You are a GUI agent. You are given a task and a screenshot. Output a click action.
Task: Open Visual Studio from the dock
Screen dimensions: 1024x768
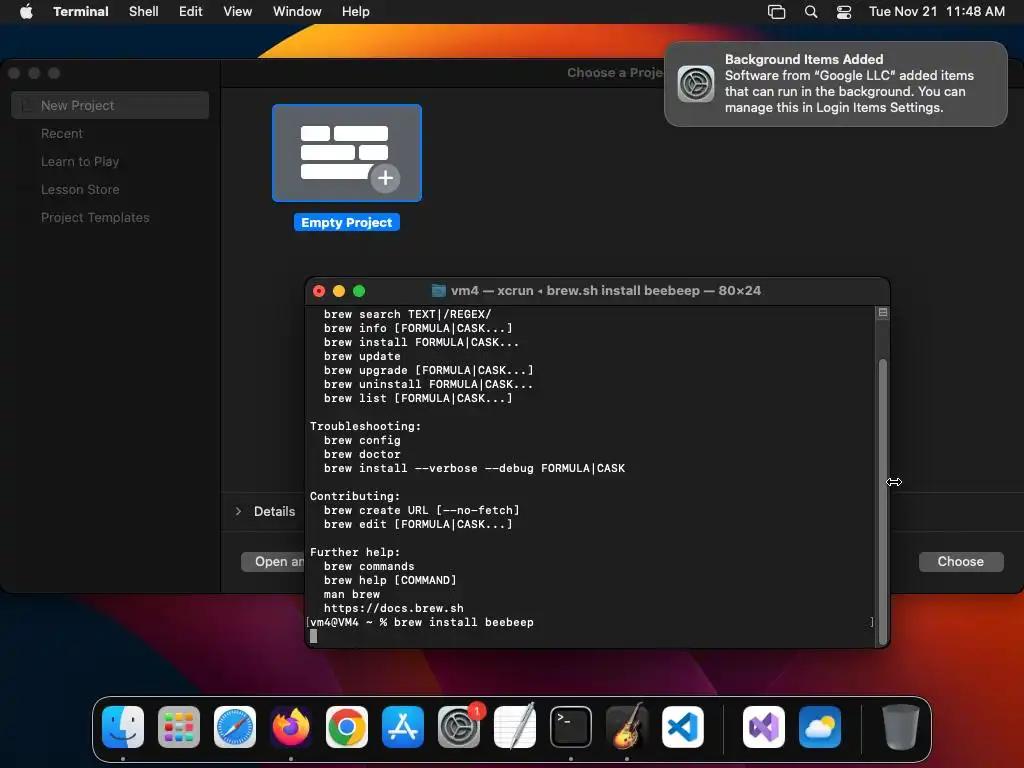pyautogui.click(x=764, y=726)
